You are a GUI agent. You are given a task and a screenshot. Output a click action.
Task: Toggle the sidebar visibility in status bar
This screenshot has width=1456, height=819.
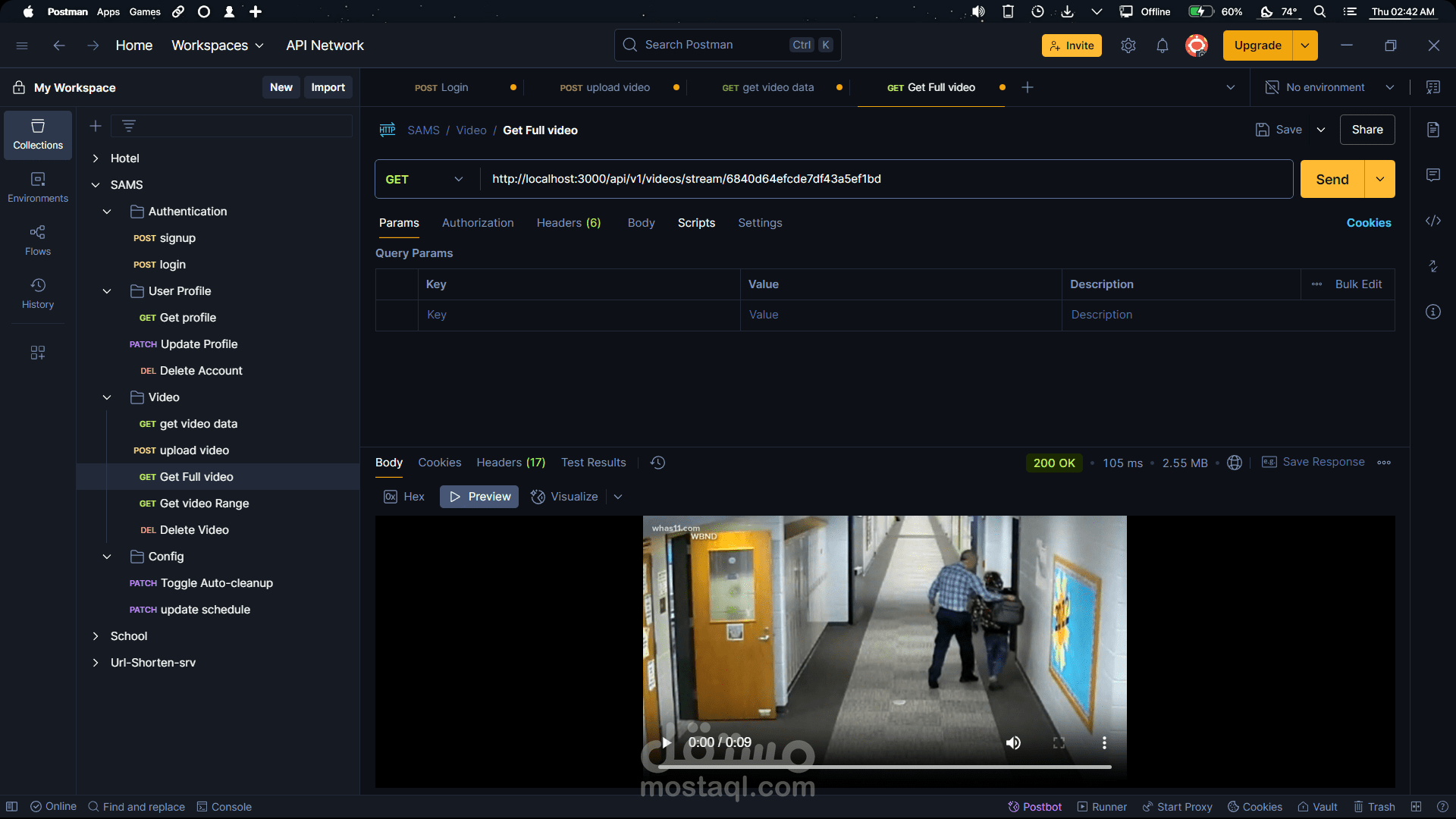tap(12, 807)
